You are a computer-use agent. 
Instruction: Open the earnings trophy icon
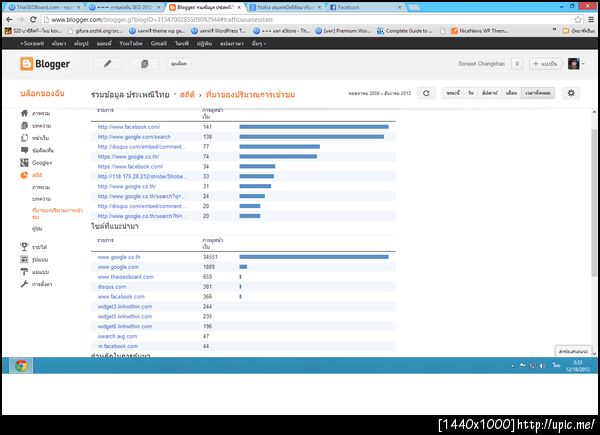[24, 247]
